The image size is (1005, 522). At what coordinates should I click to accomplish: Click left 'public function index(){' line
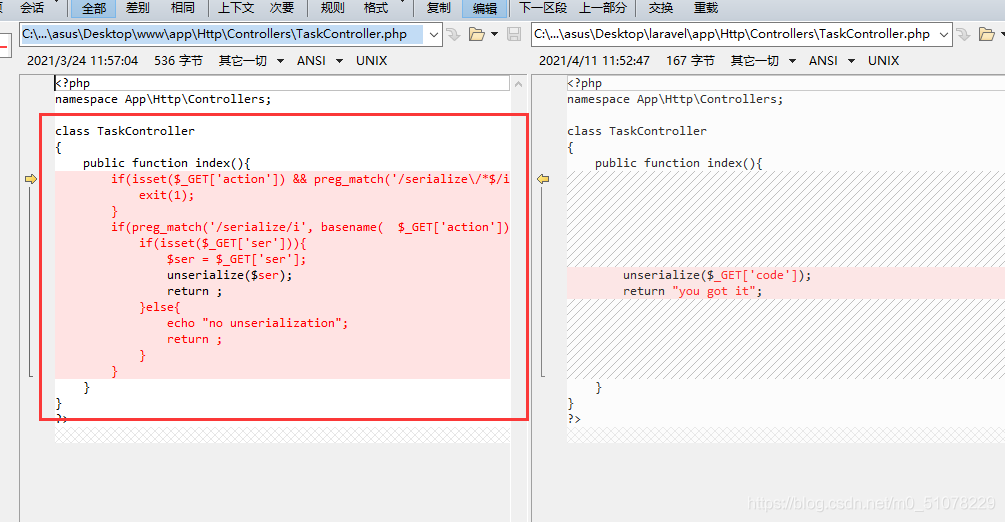pyautogui.click(x=167, y=163)
